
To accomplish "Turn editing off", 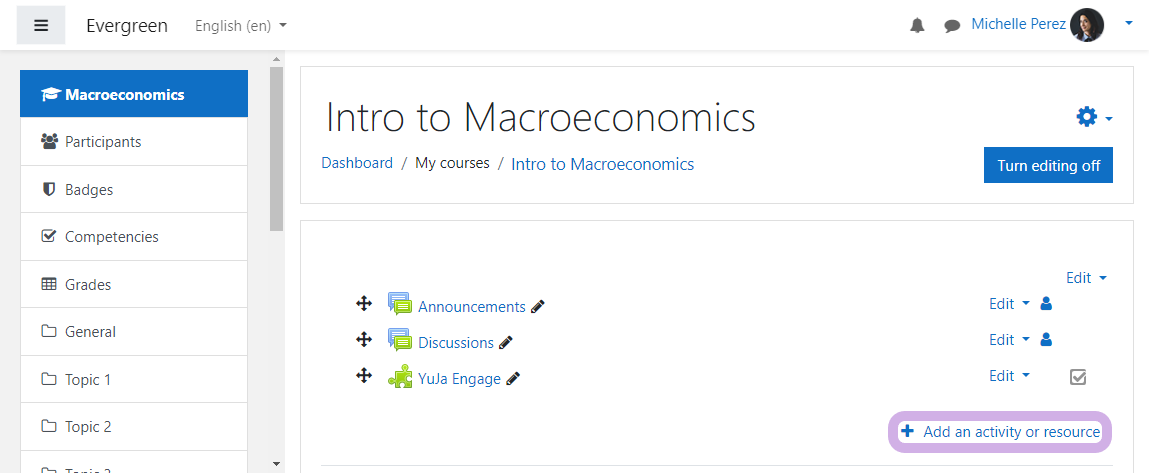I will pos(1048,165).
